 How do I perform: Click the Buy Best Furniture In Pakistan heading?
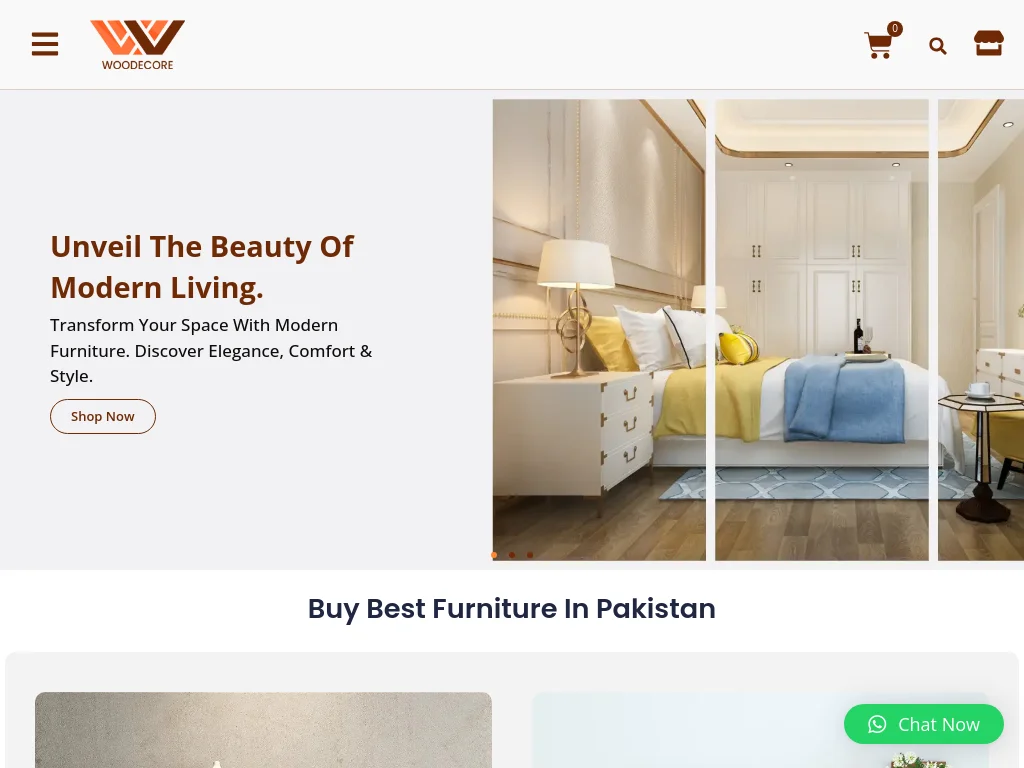[512, 609]
